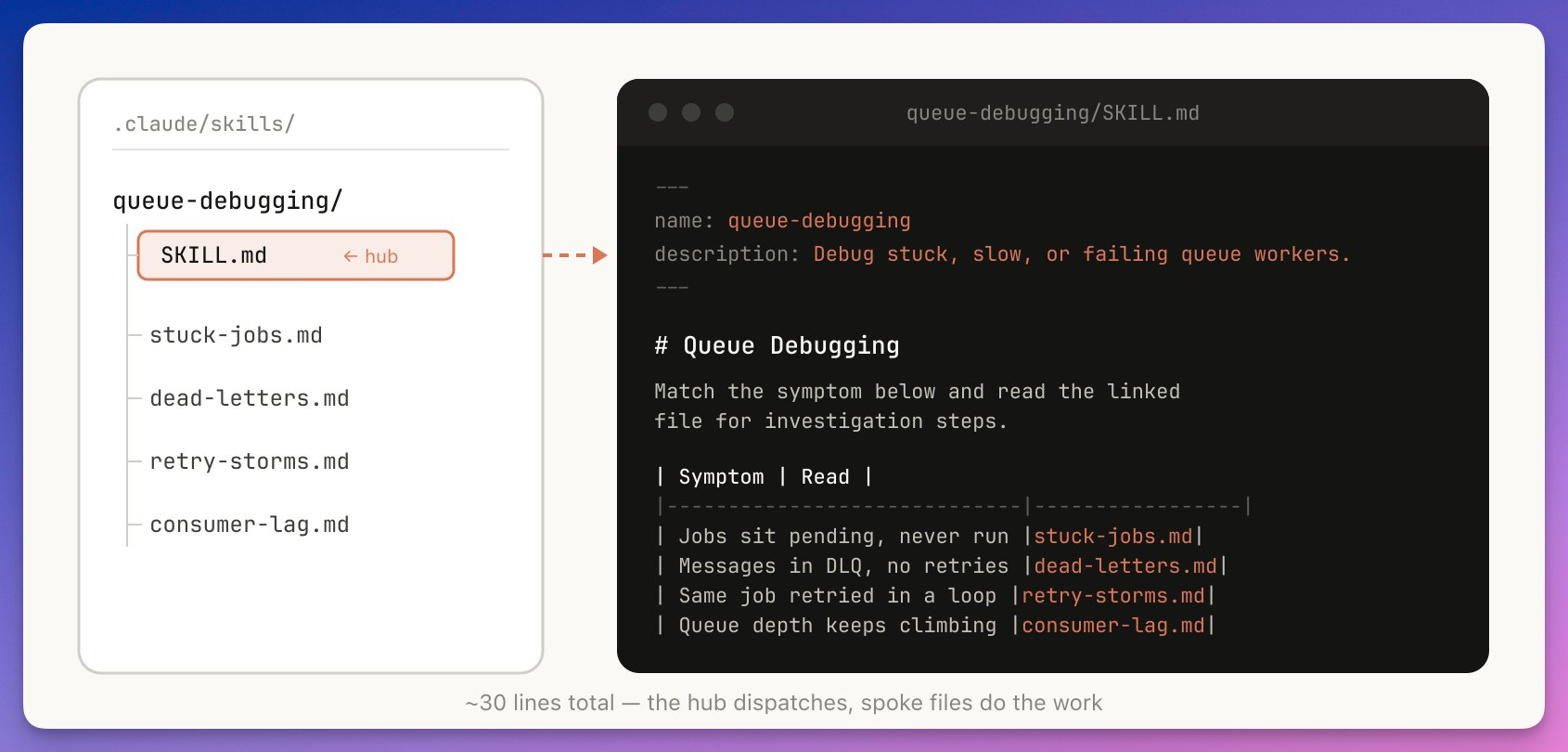Collapse the queue-debugging/ folder
1568x752 pixels.
click(227, 201)
